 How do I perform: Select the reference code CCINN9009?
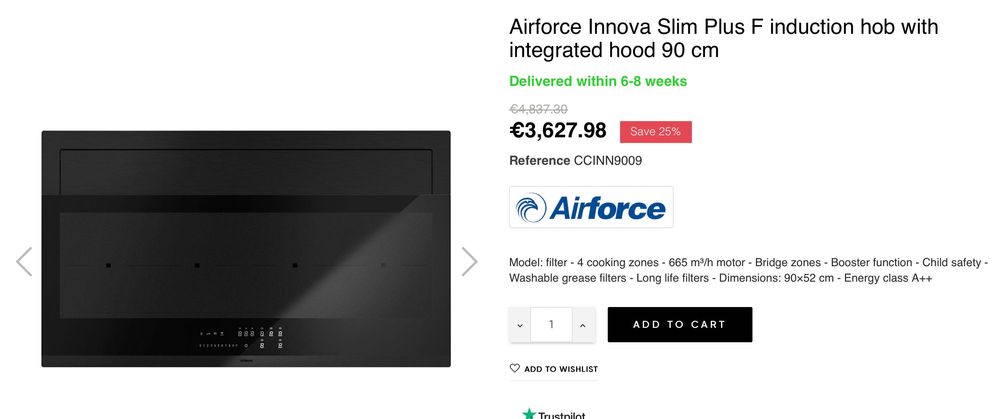608,160
